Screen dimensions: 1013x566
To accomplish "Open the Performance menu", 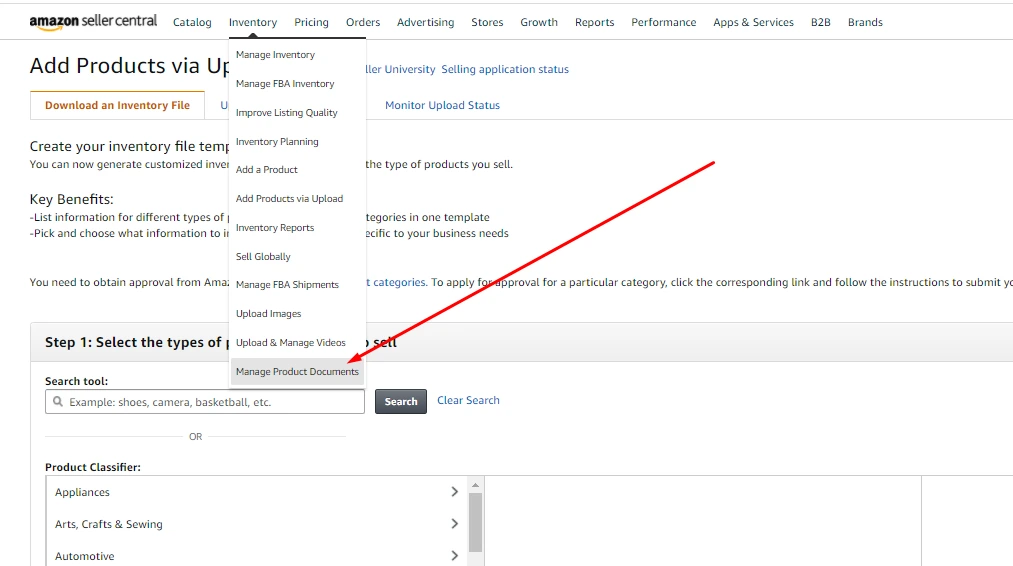I will [x=663, y=22].
